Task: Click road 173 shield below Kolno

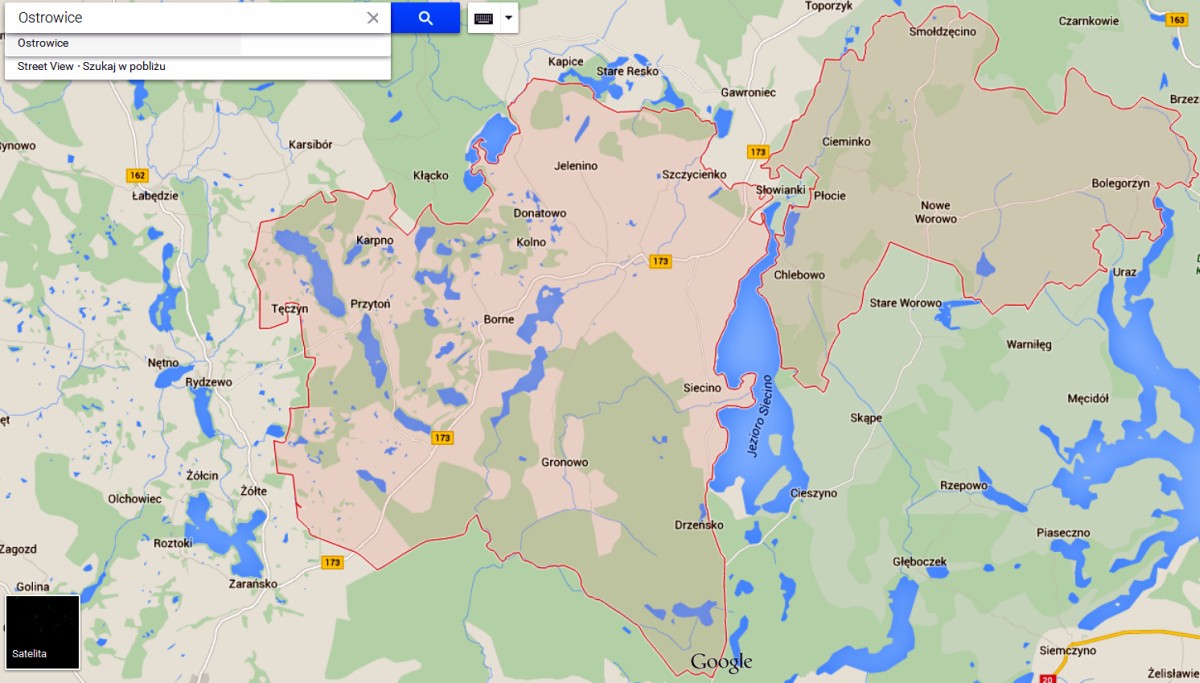Action: click(659, 261)
